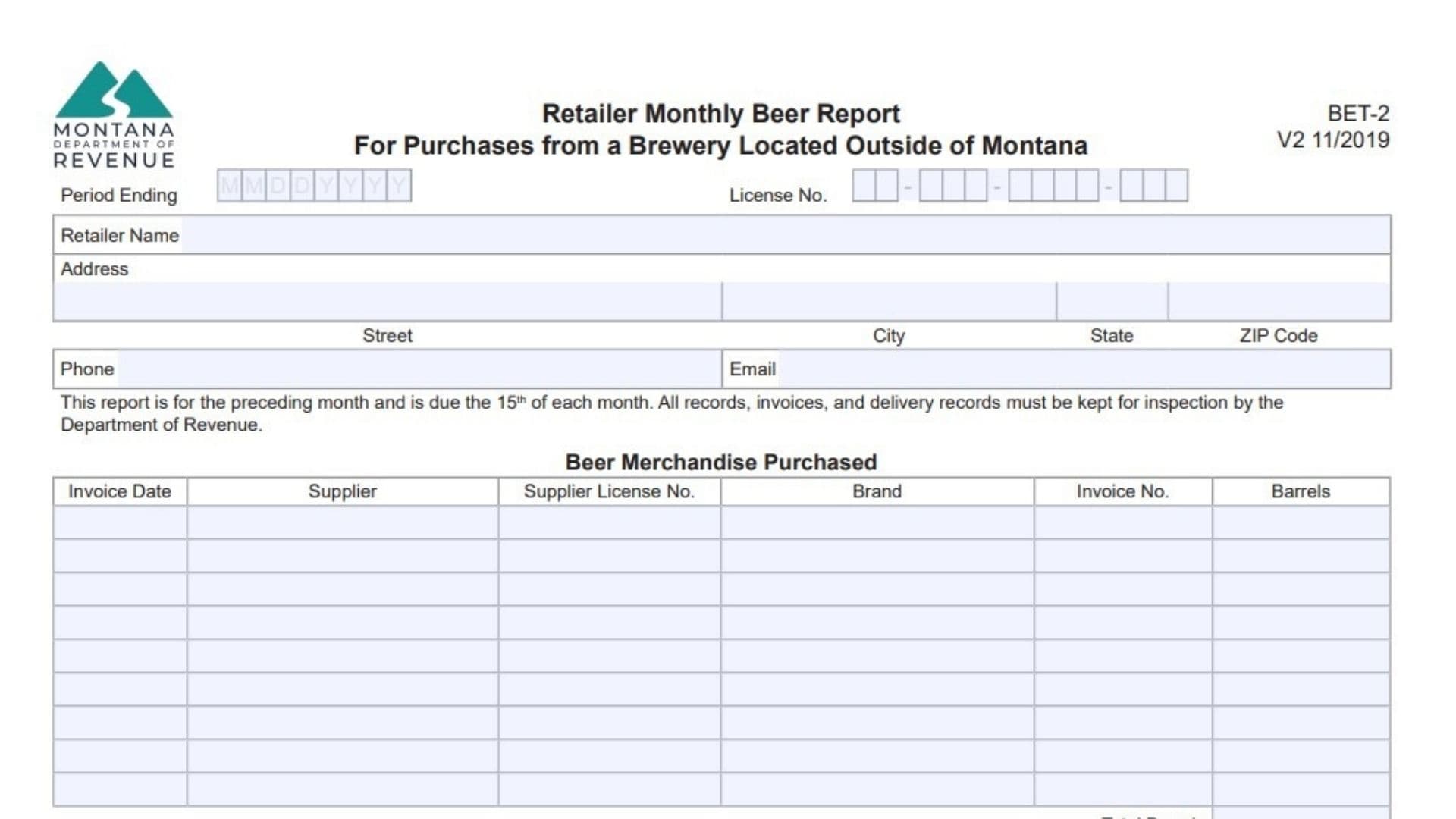Click the first Supplier License No. cell
The image size is (1456, 819).
609,523
